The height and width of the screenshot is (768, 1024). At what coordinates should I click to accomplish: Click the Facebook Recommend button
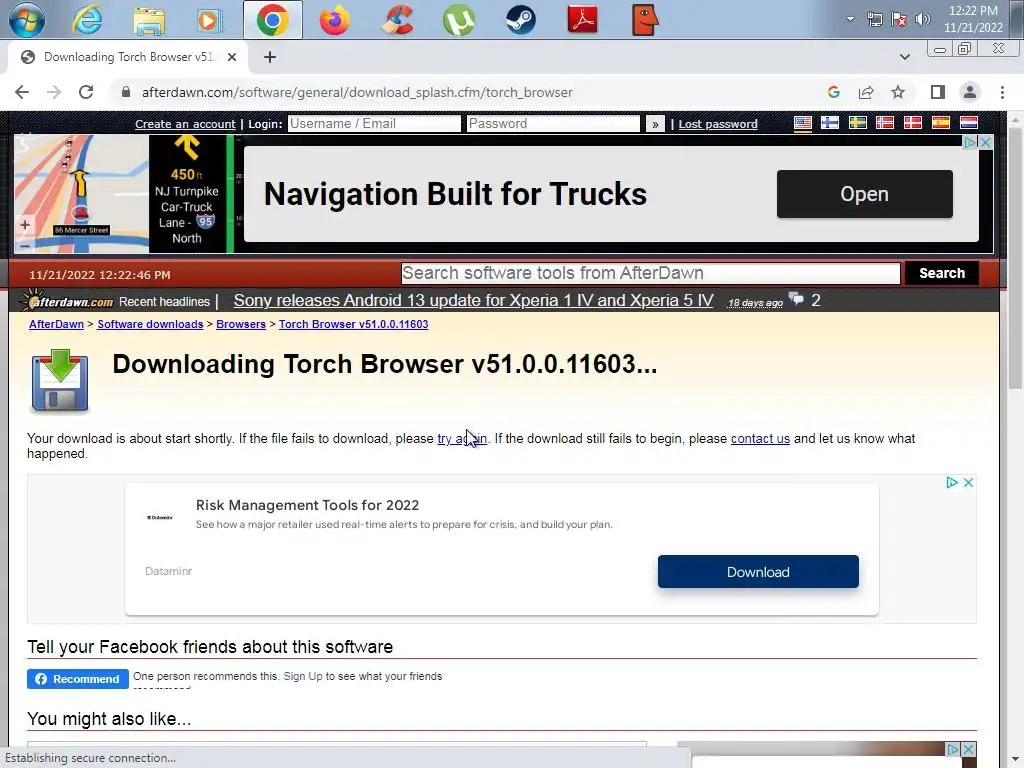click(78, 679)
